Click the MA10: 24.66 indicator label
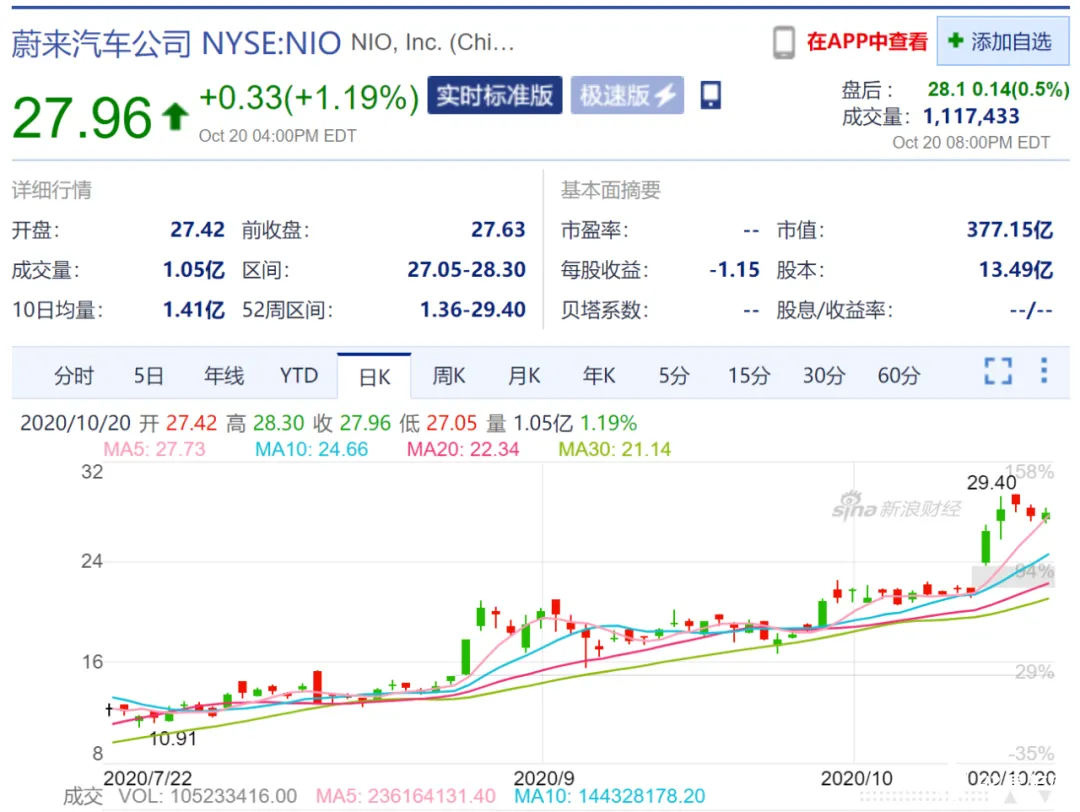This screenshot has width=1080, height=812. pos(311,449)
